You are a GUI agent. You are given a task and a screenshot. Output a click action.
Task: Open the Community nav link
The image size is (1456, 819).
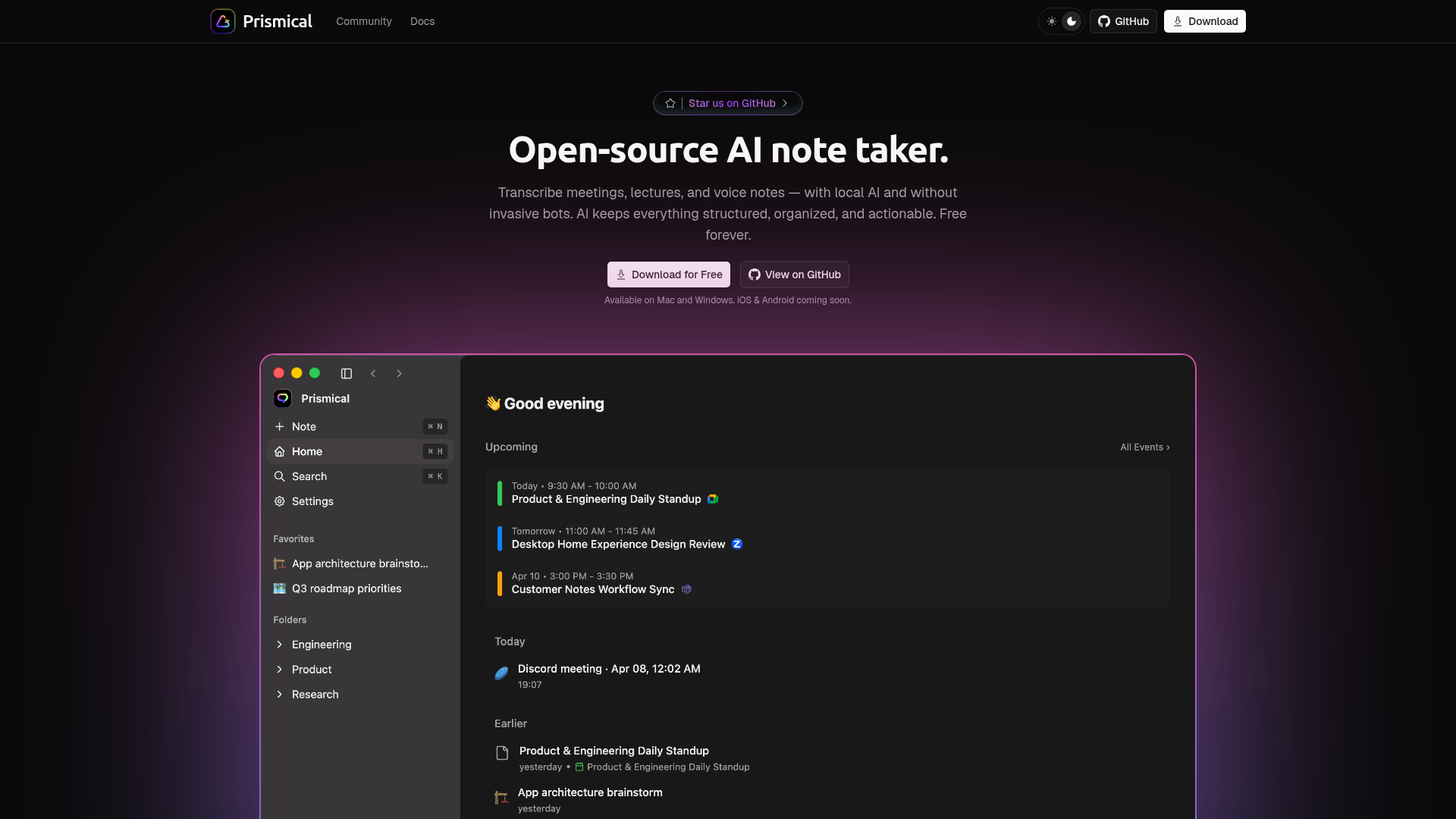coord(364,21)
